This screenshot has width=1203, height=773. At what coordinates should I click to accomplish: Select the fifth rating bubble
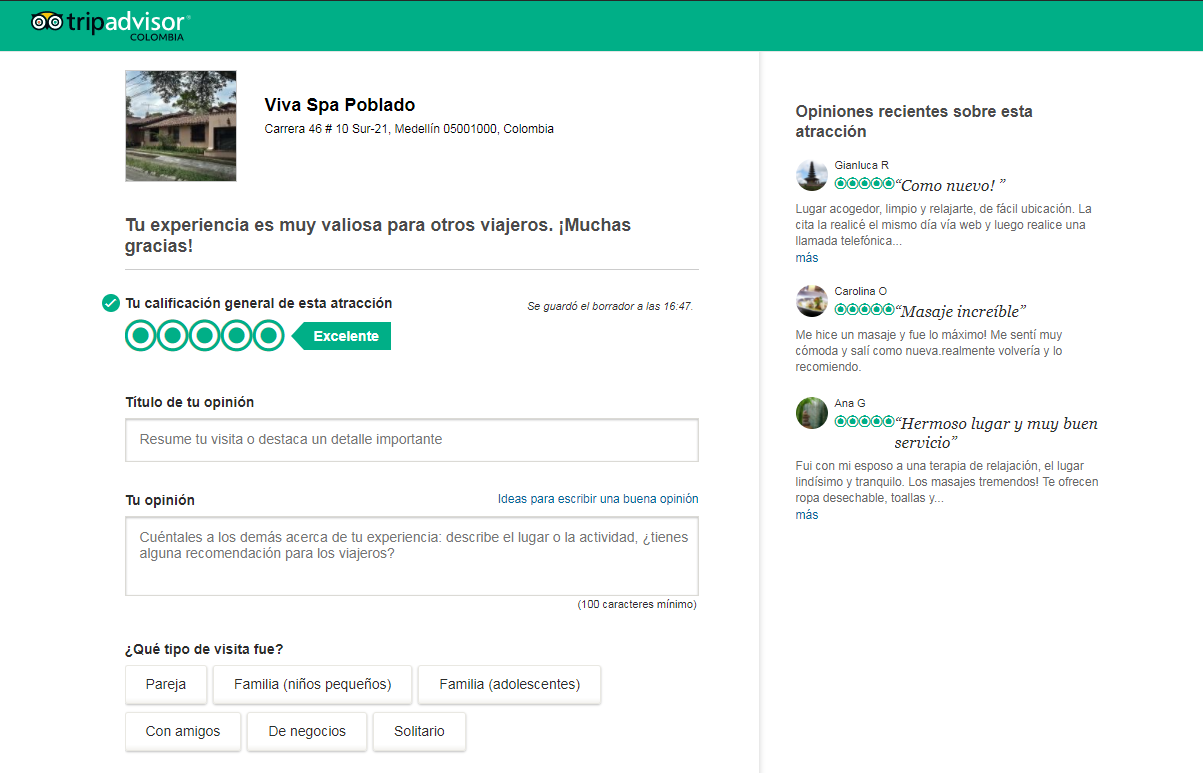[x=268, y=336]
